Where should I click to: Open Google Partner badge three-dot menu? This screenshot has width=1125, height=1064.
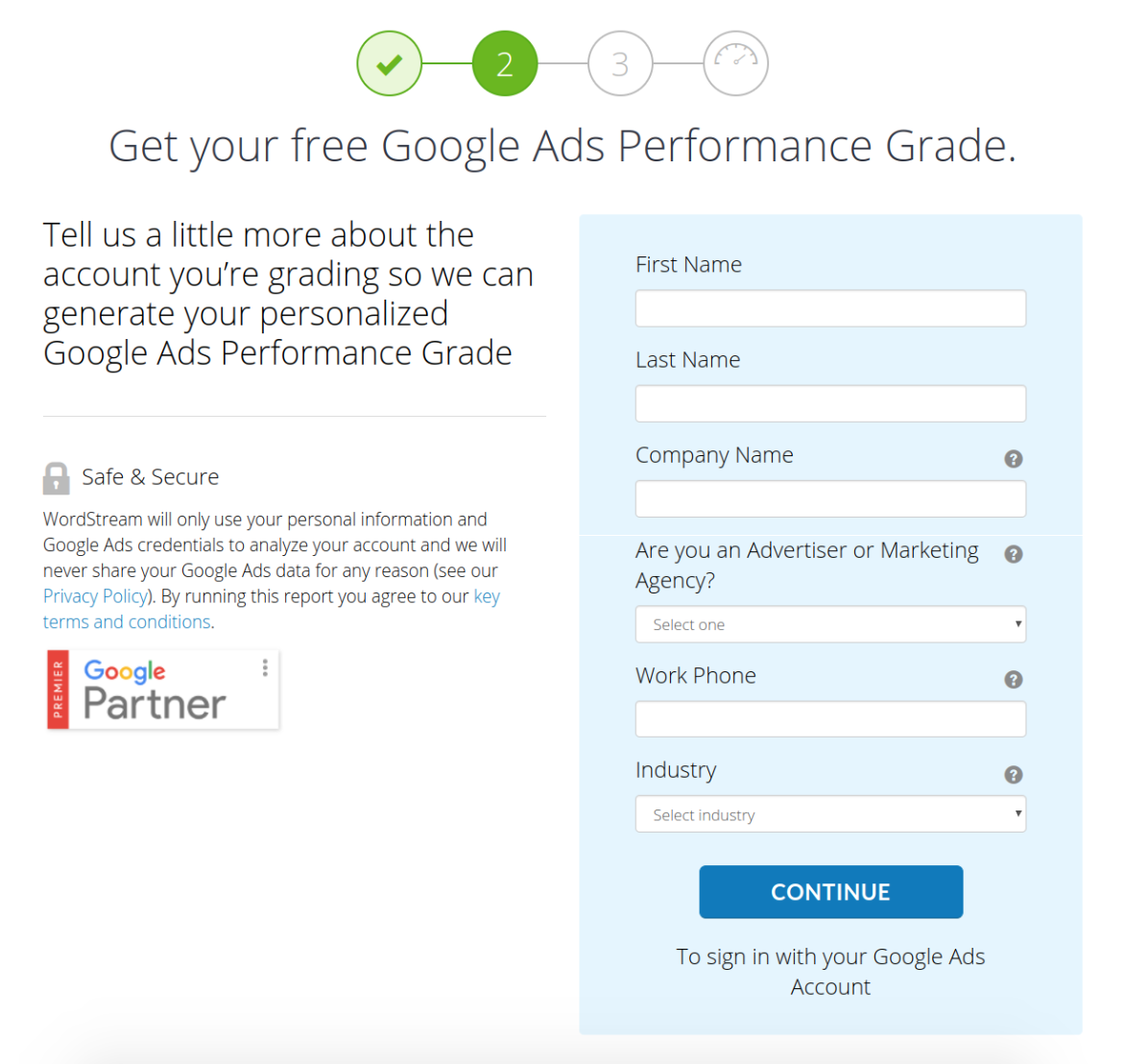click(x=265, y=667)
